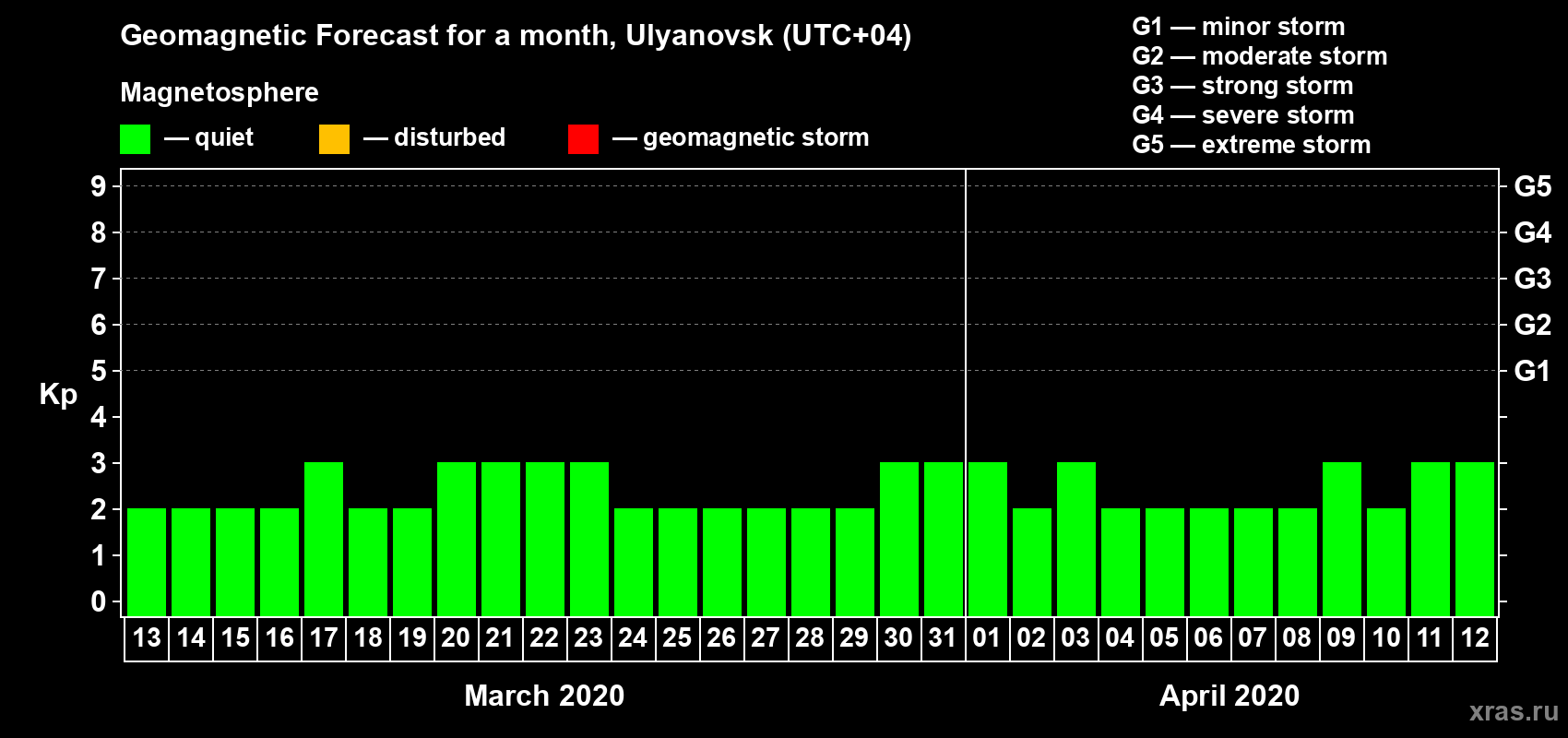Screen dimensions: 1568x738
Task: Select the bar for April 01
Action: pos(988,539)
